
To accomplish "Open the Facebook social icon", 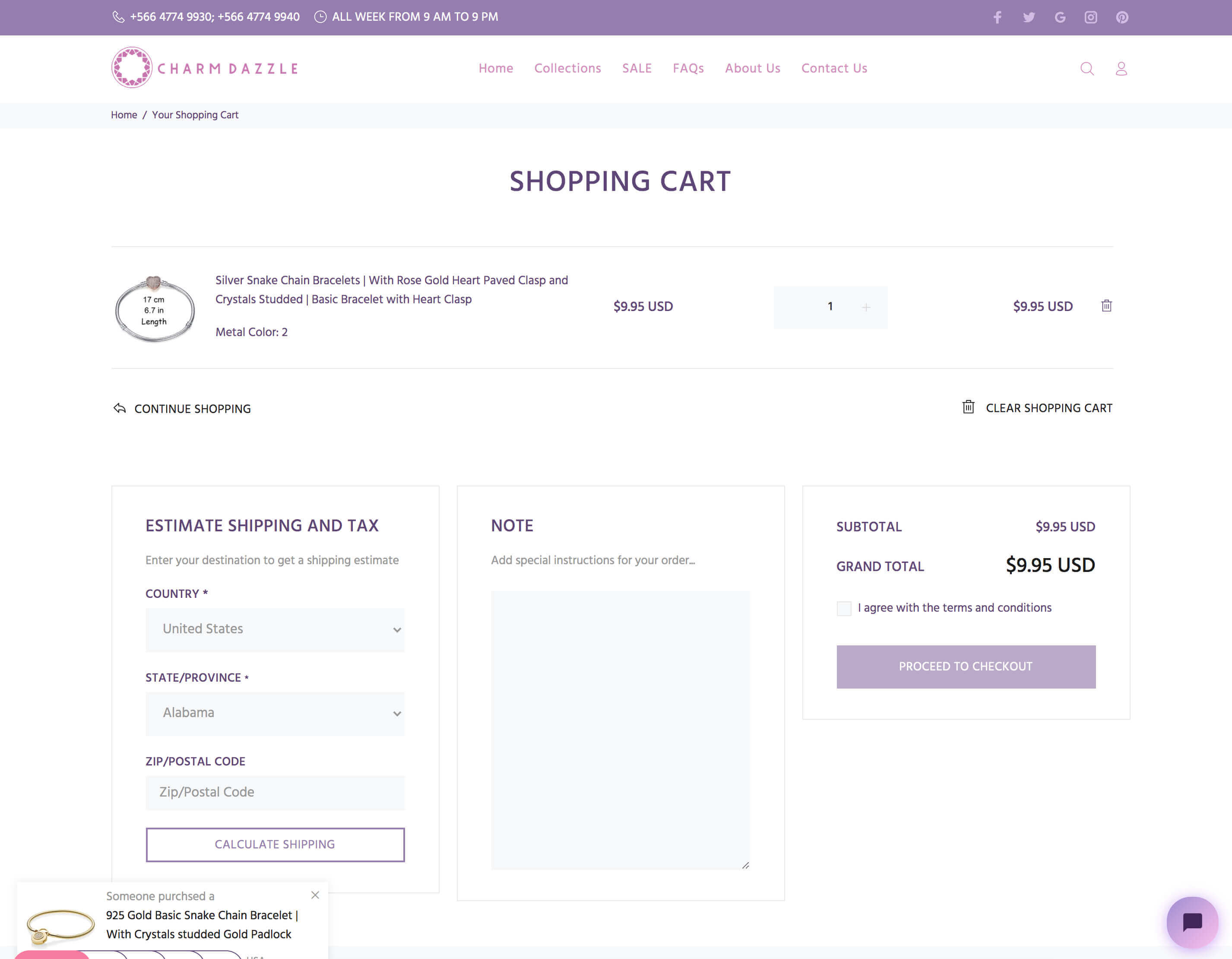I will pos(998,18).
